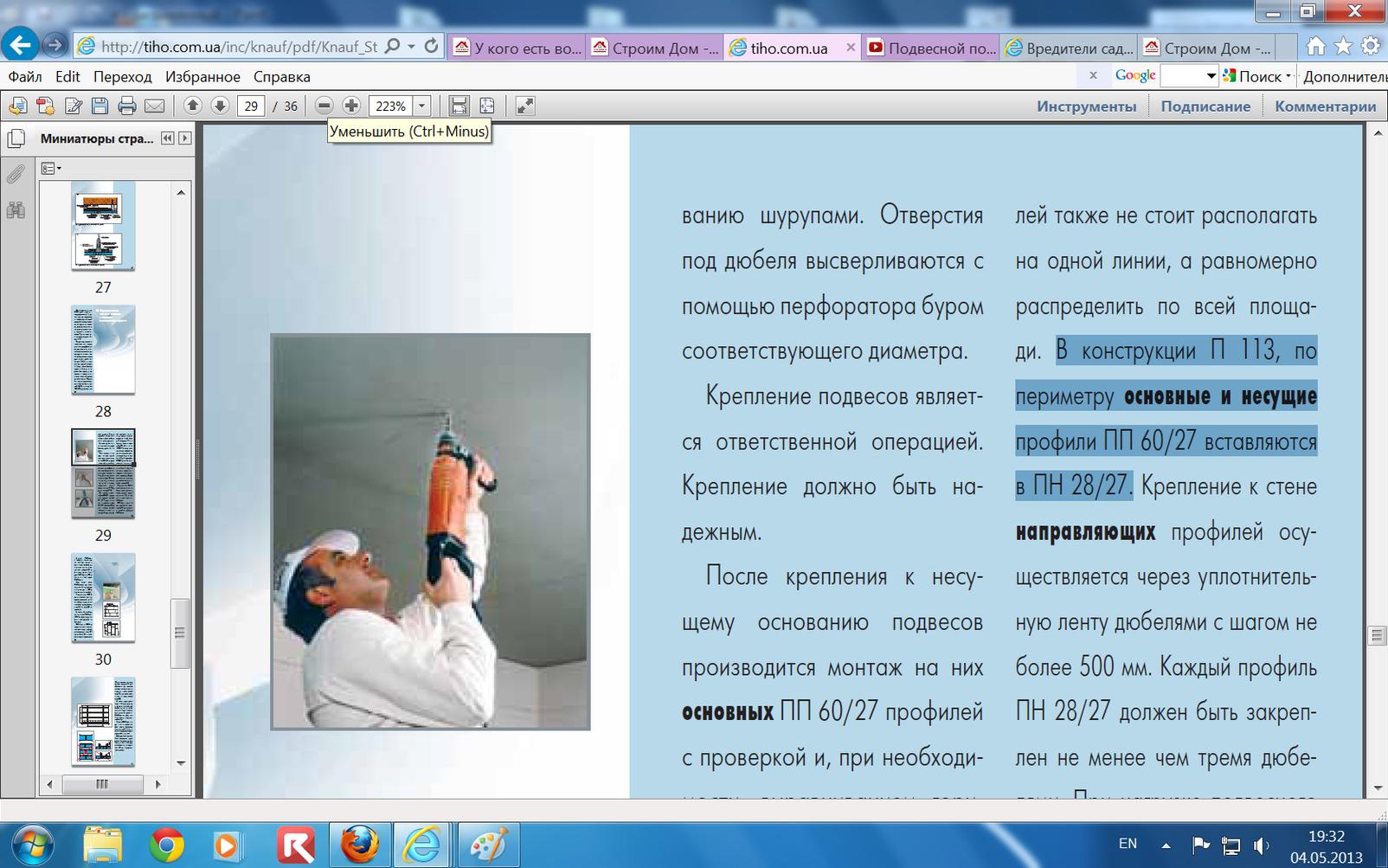Click the browser address URL field

pyautogui.click(x=240, y=47)
